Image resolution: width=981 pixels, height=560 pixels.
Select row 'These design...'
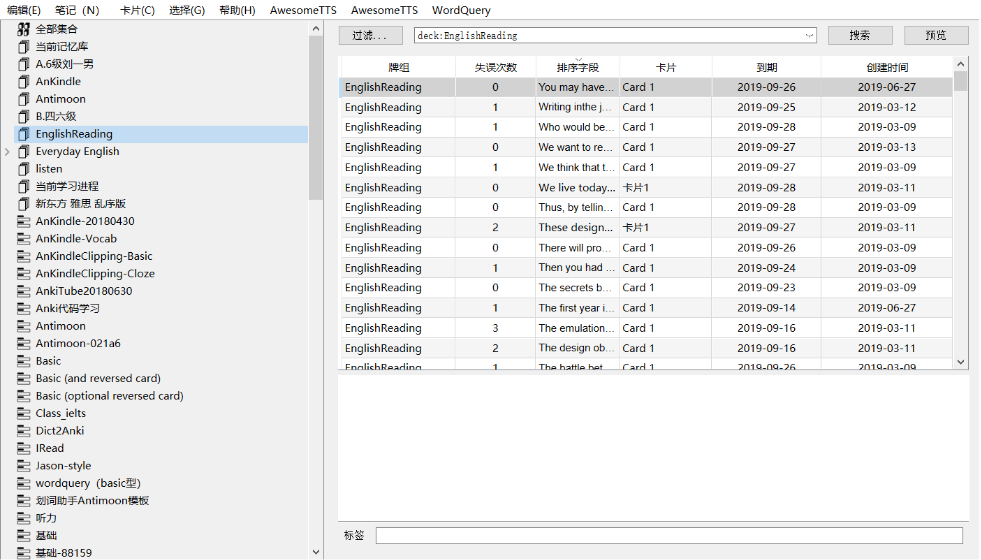click(647, 227)
